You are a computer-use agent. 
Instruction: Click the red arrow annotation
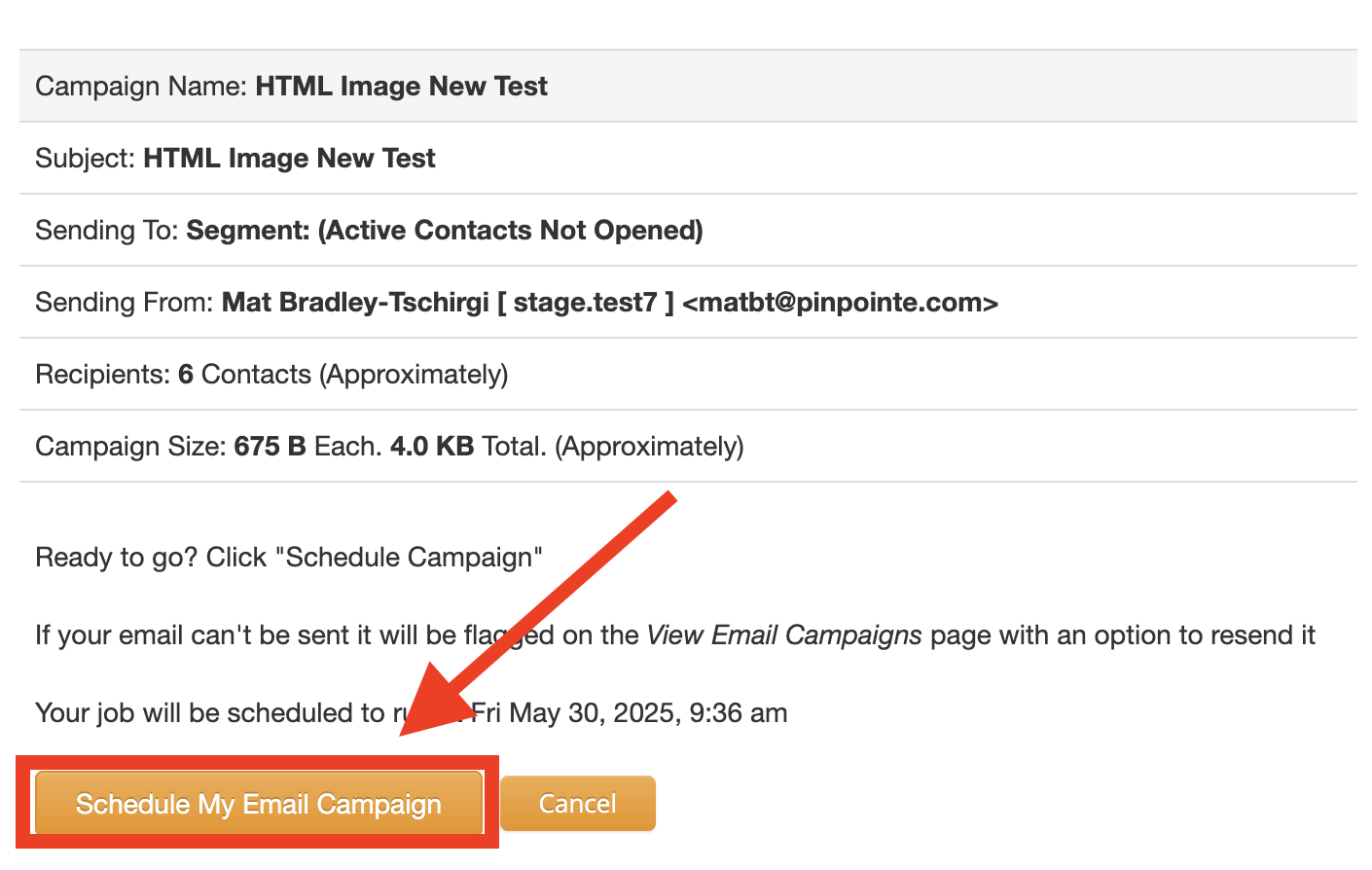point(538,615)
